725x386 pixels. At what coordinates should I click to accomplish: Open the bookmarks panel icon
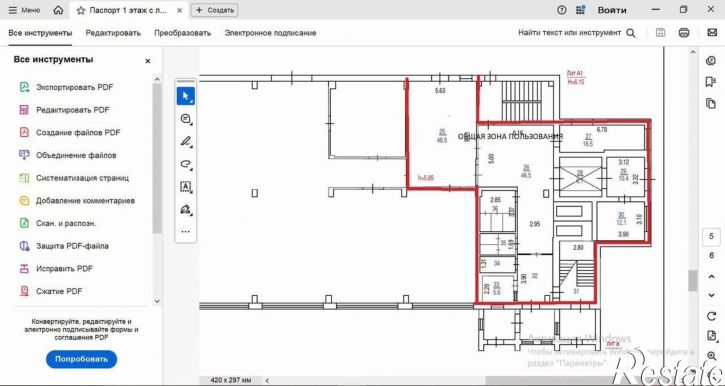[x=711, y=82]
